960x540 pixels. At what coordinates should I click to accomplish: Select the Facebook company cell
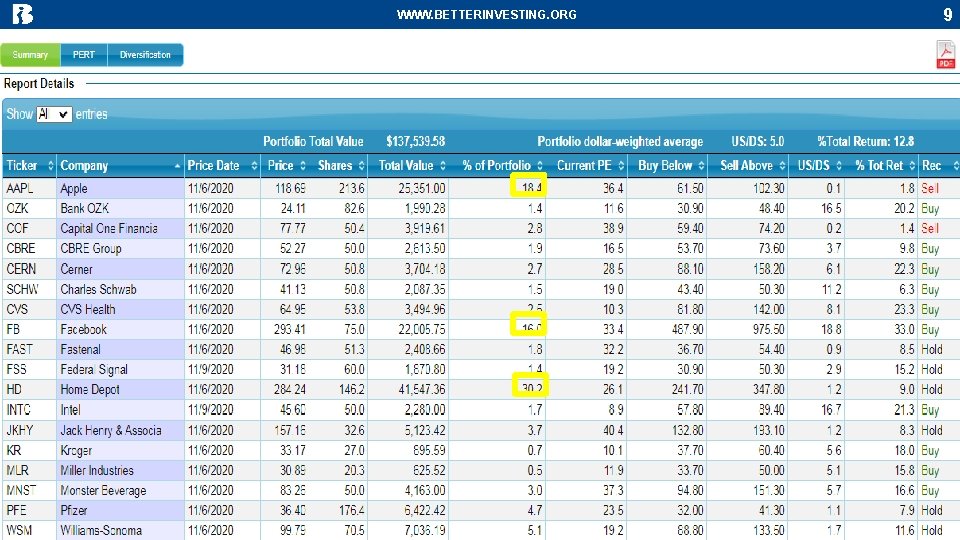click(120, 329)
